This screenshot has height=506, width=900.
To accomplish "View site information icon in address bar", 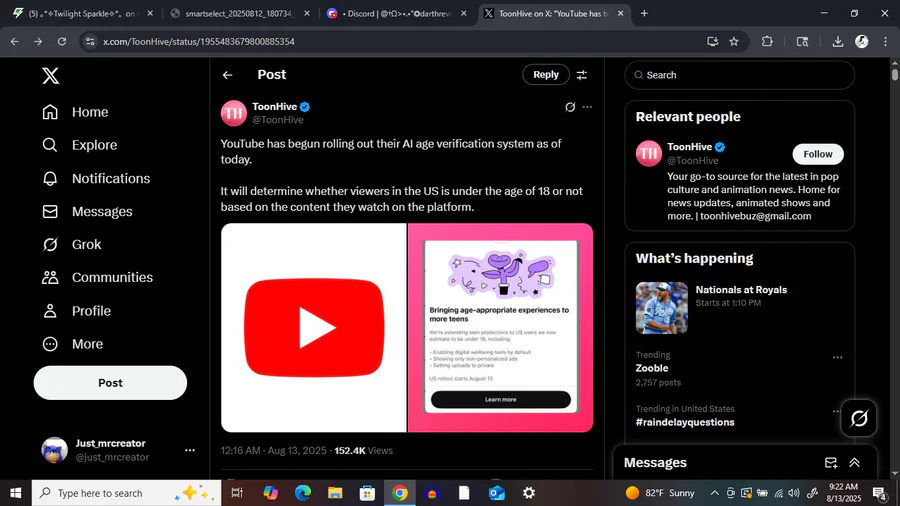I will [90, 41].
